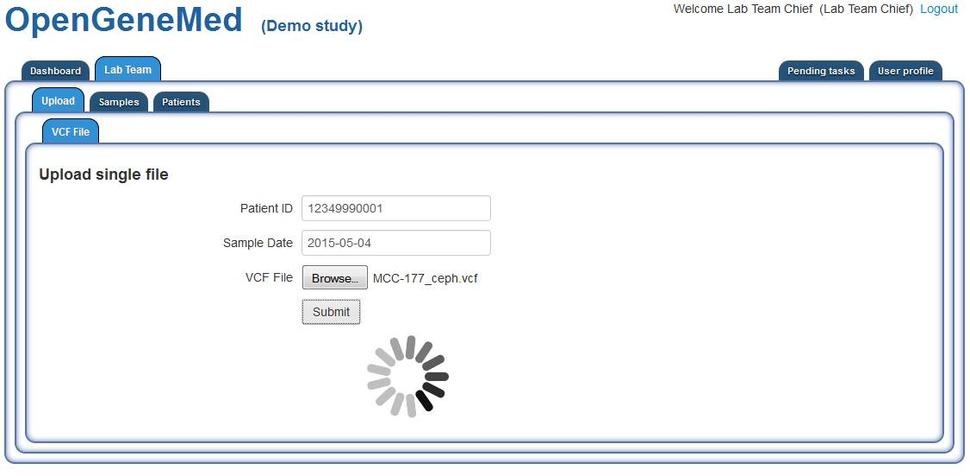Click the loading spinner icon
The width and height of the screenshot is (970, 476).
tap(407, 376)
